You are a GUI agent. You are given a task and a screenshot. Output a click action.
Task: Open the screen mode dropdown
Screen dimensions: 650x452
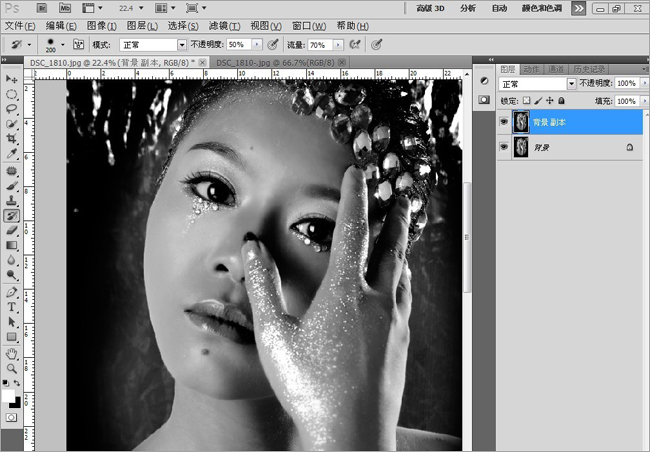[x=204, y=8]
